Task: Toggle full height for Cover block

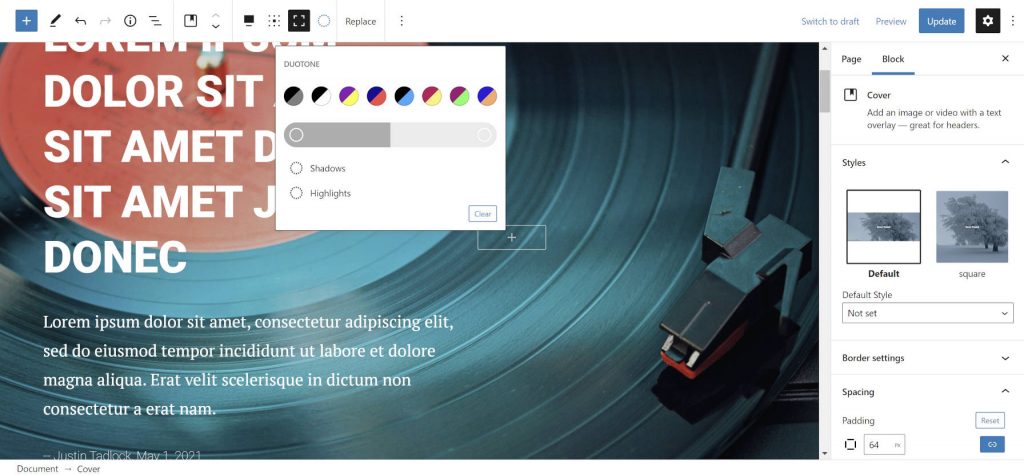Action: pyautogui.click(x=299, y=21)
